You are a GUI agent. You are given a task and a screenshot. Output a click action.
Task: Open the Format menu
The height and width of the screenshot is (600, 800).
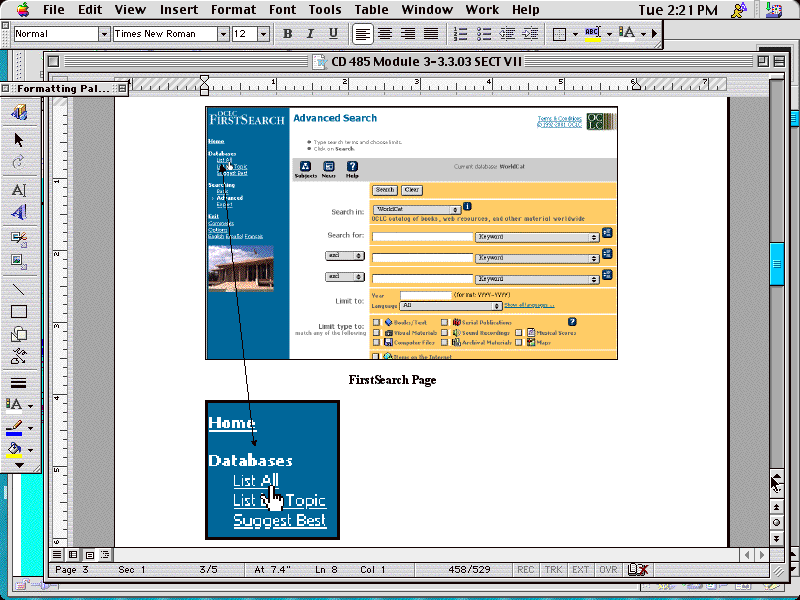(234, 10)
